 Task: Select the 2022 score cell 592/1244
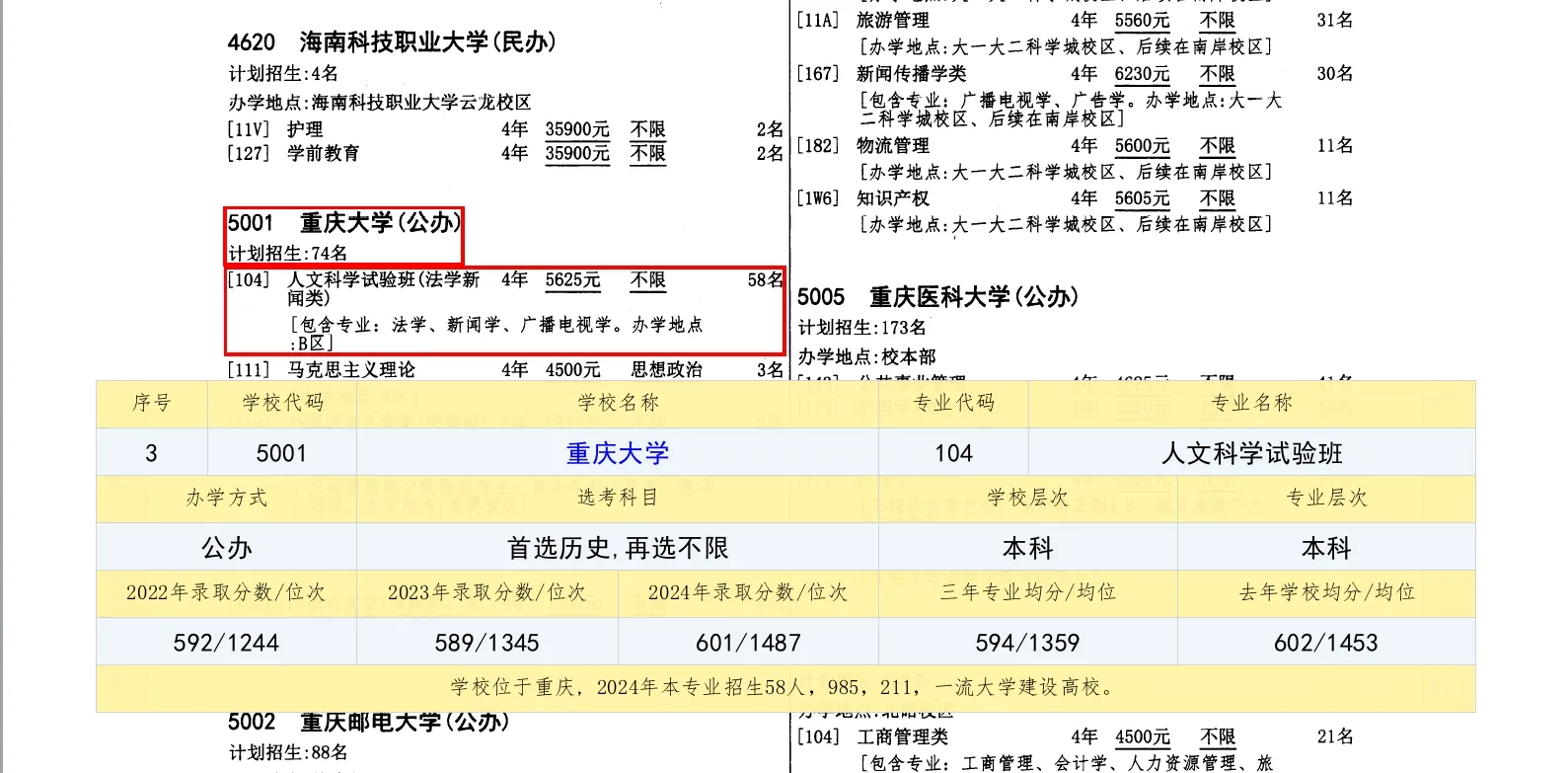point(226,643)
